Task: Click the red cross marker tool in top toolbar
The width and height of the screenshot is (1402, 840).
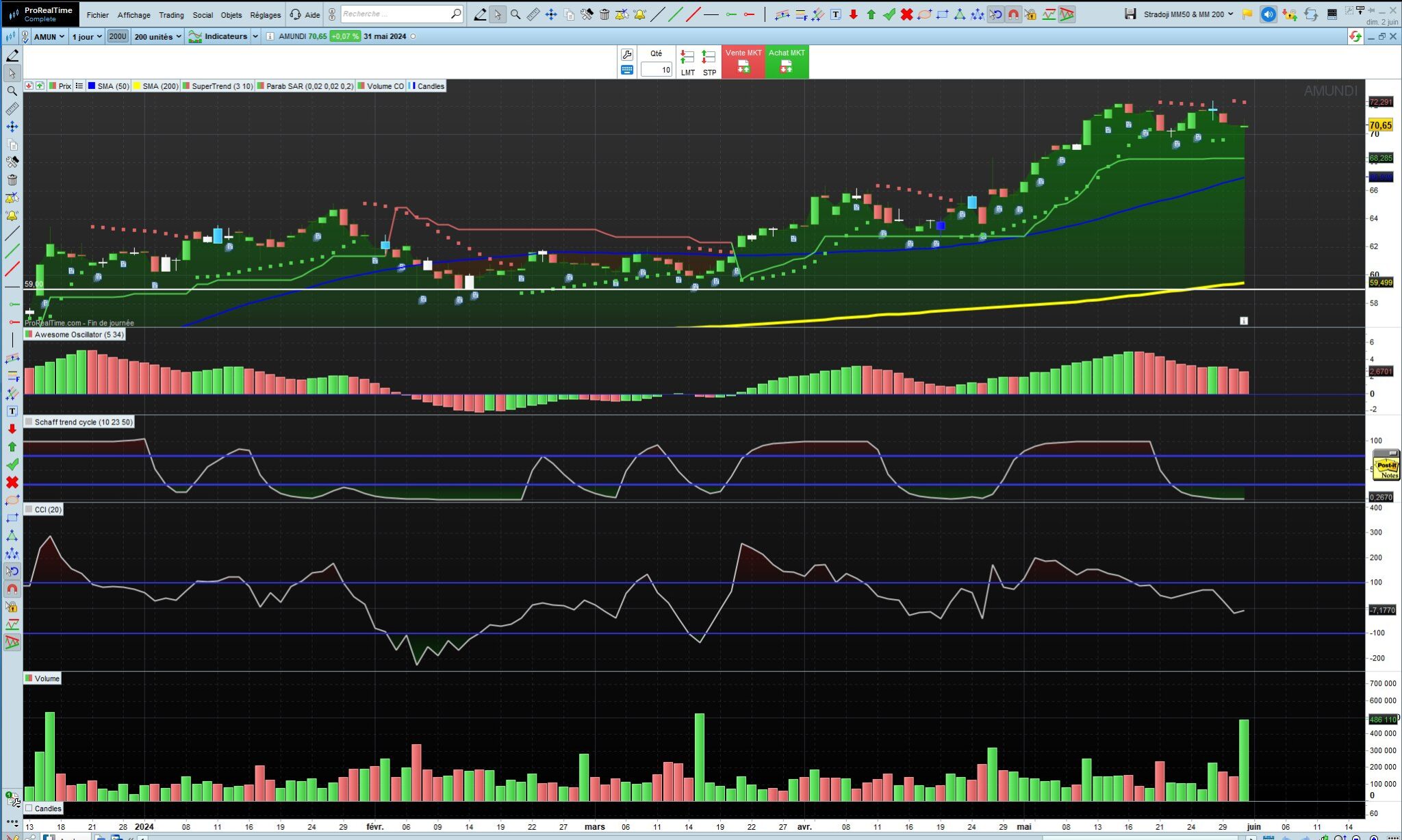Action: pyautogui.click(x=906, y=14)
